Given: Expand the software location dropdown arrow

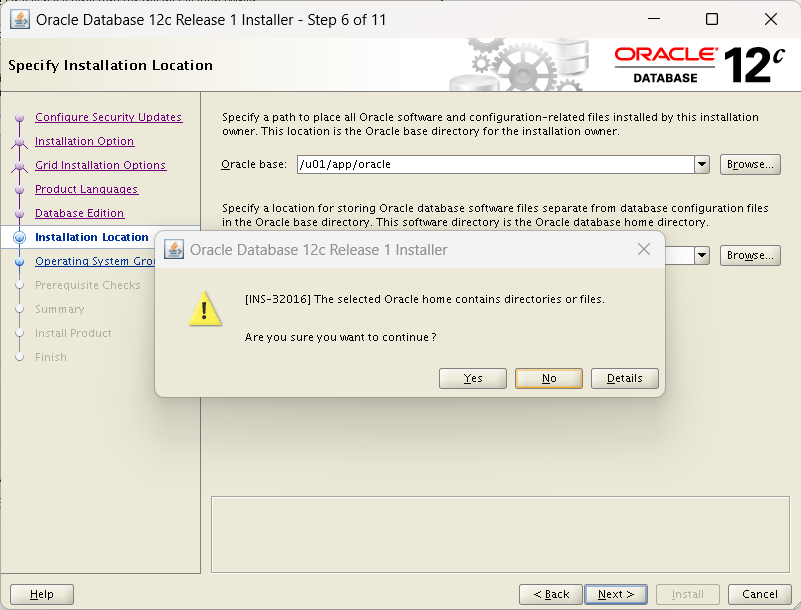Looking at the screenshot, I should click(x=702, y=255).
